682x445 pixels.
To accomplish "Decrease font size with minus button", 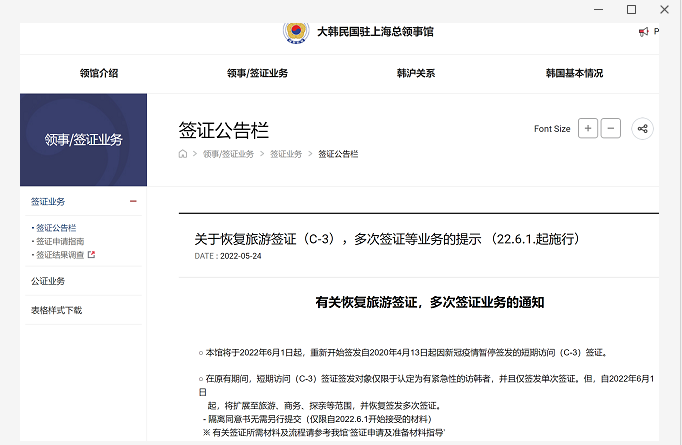I will (x=611, y=128).
